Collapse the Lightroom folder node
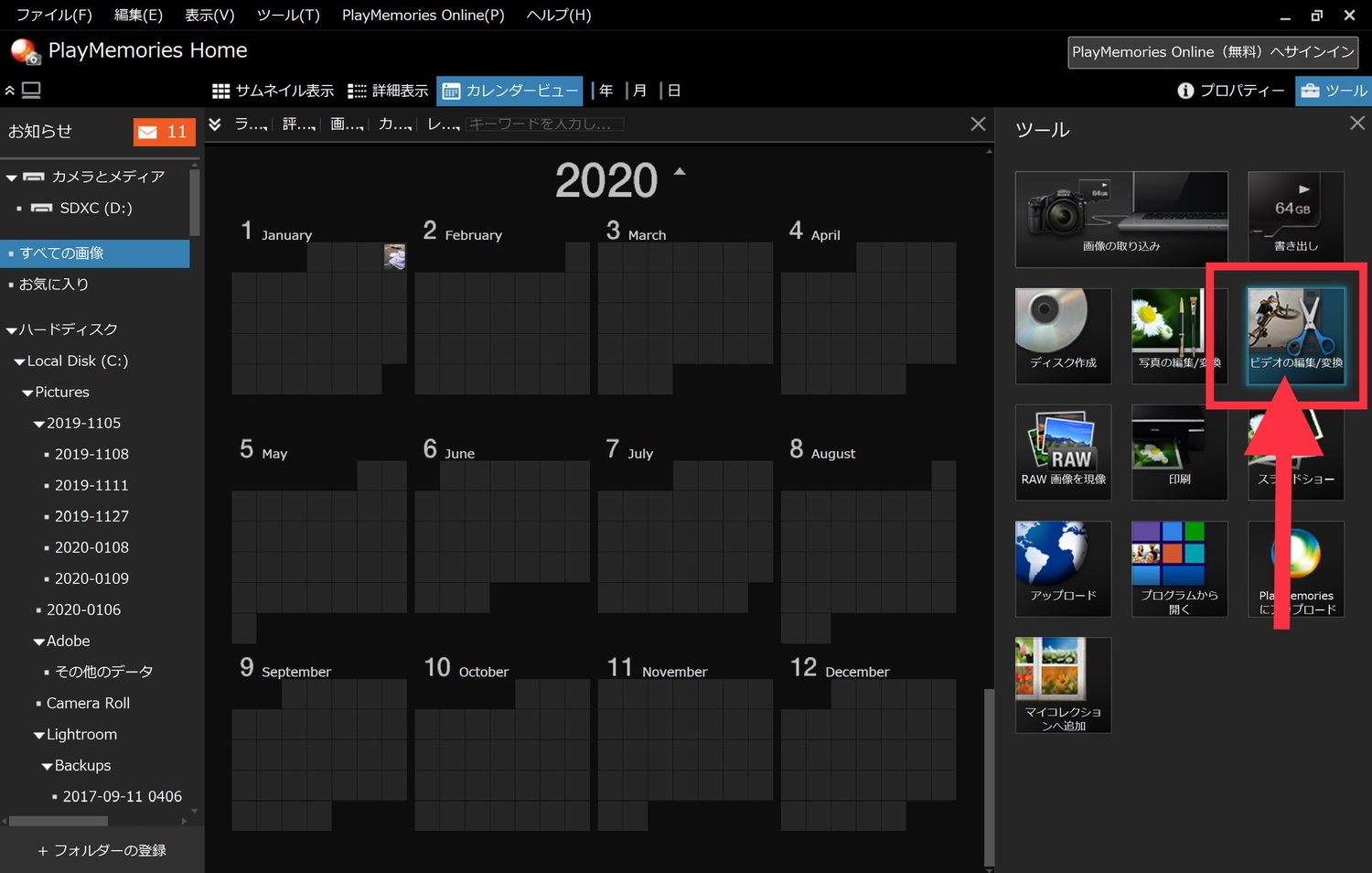1372x873 pixels. 39,736
